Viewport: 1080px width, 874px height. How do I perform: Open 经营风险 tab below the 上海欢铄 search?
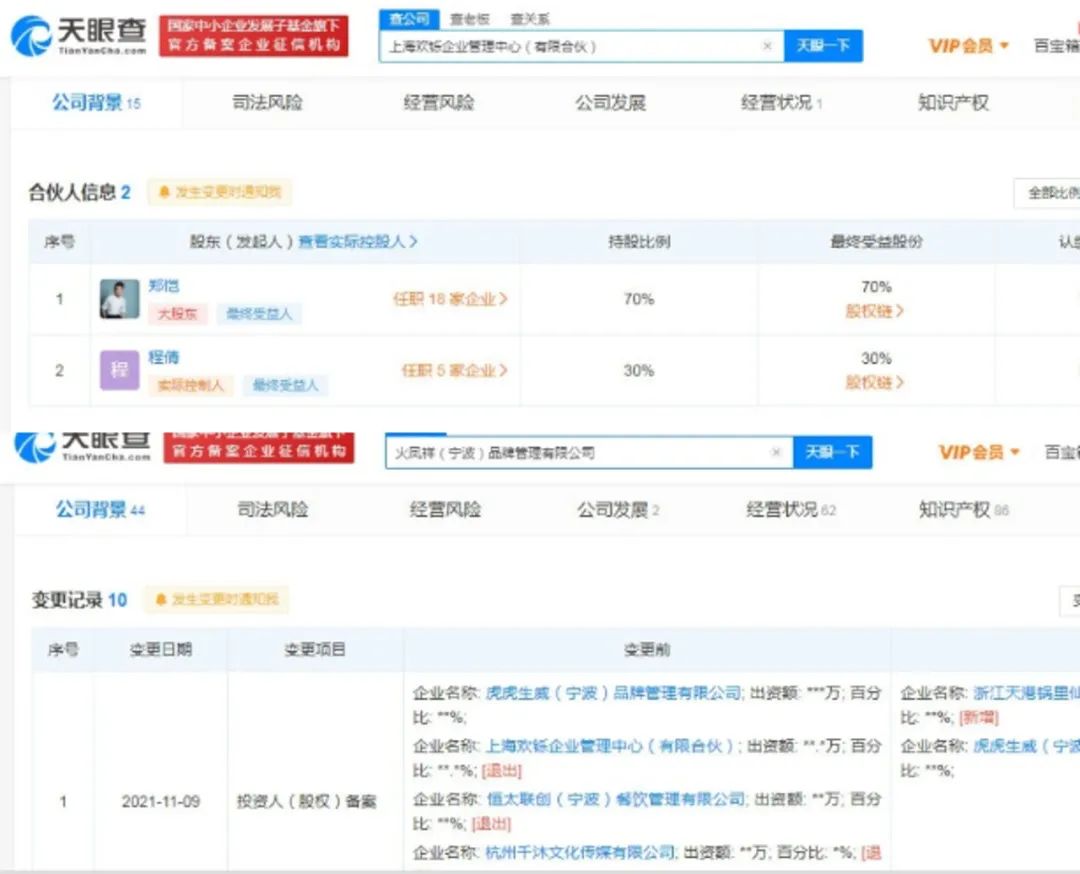439,103
